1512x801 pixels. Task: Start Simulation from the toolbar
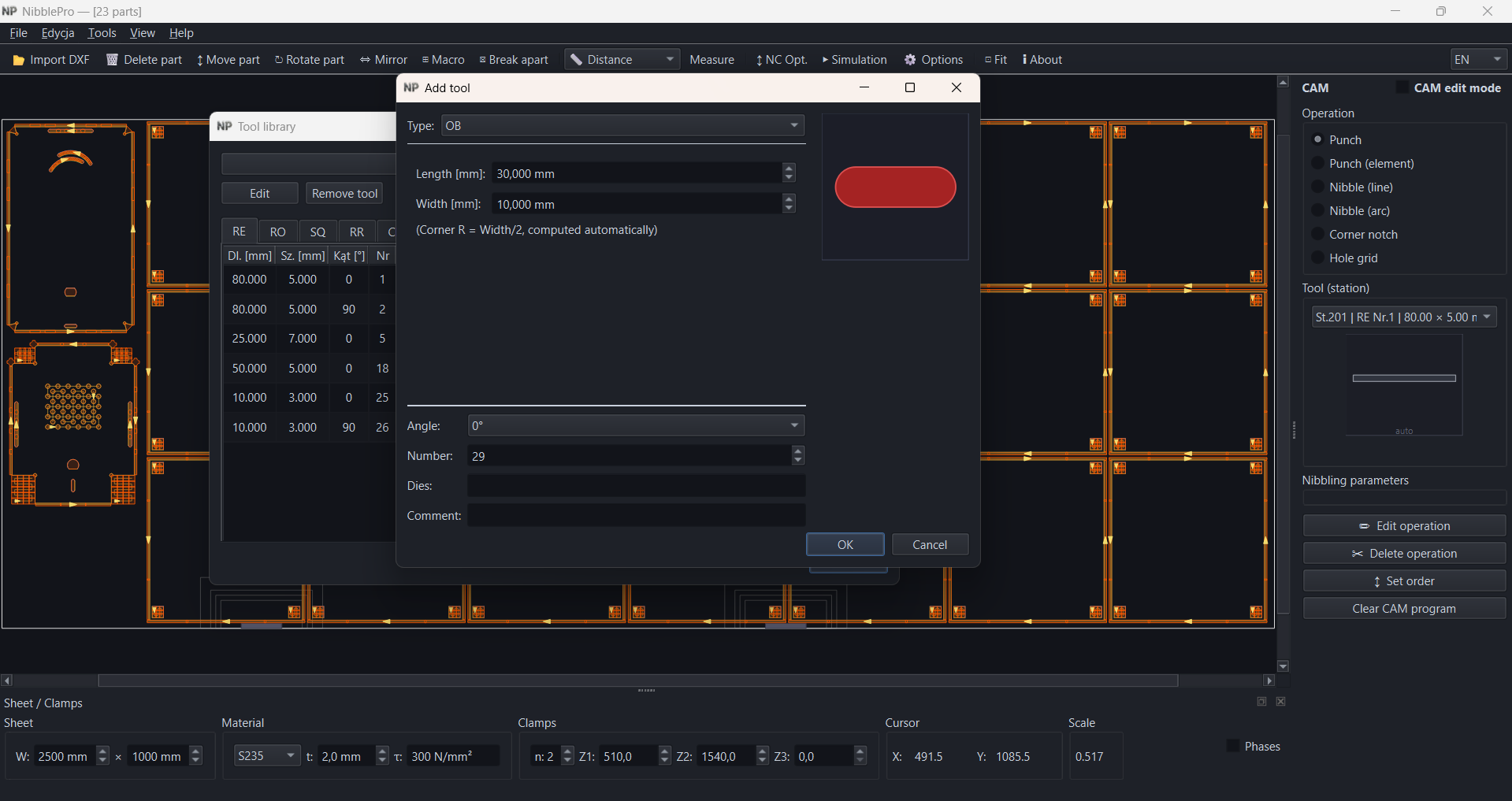tap(855, 60)
